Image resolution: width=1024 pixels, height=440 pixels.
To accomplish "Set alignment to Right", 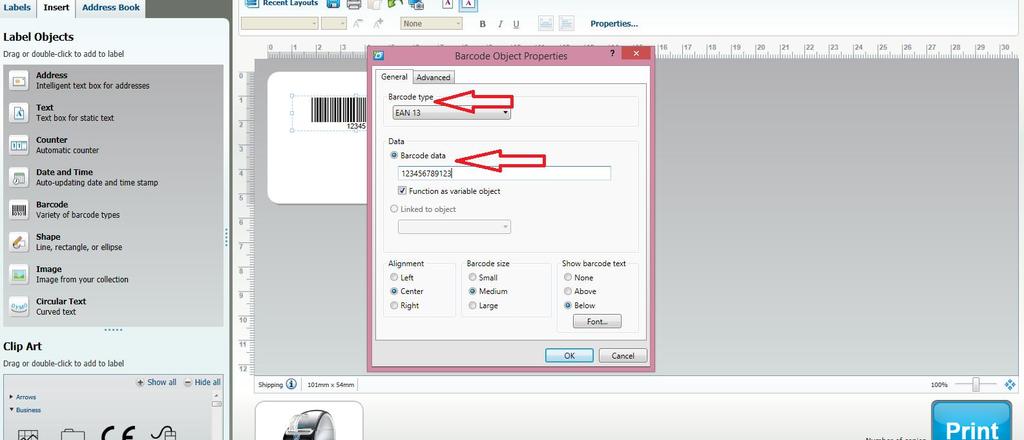I will pos(394,306).
